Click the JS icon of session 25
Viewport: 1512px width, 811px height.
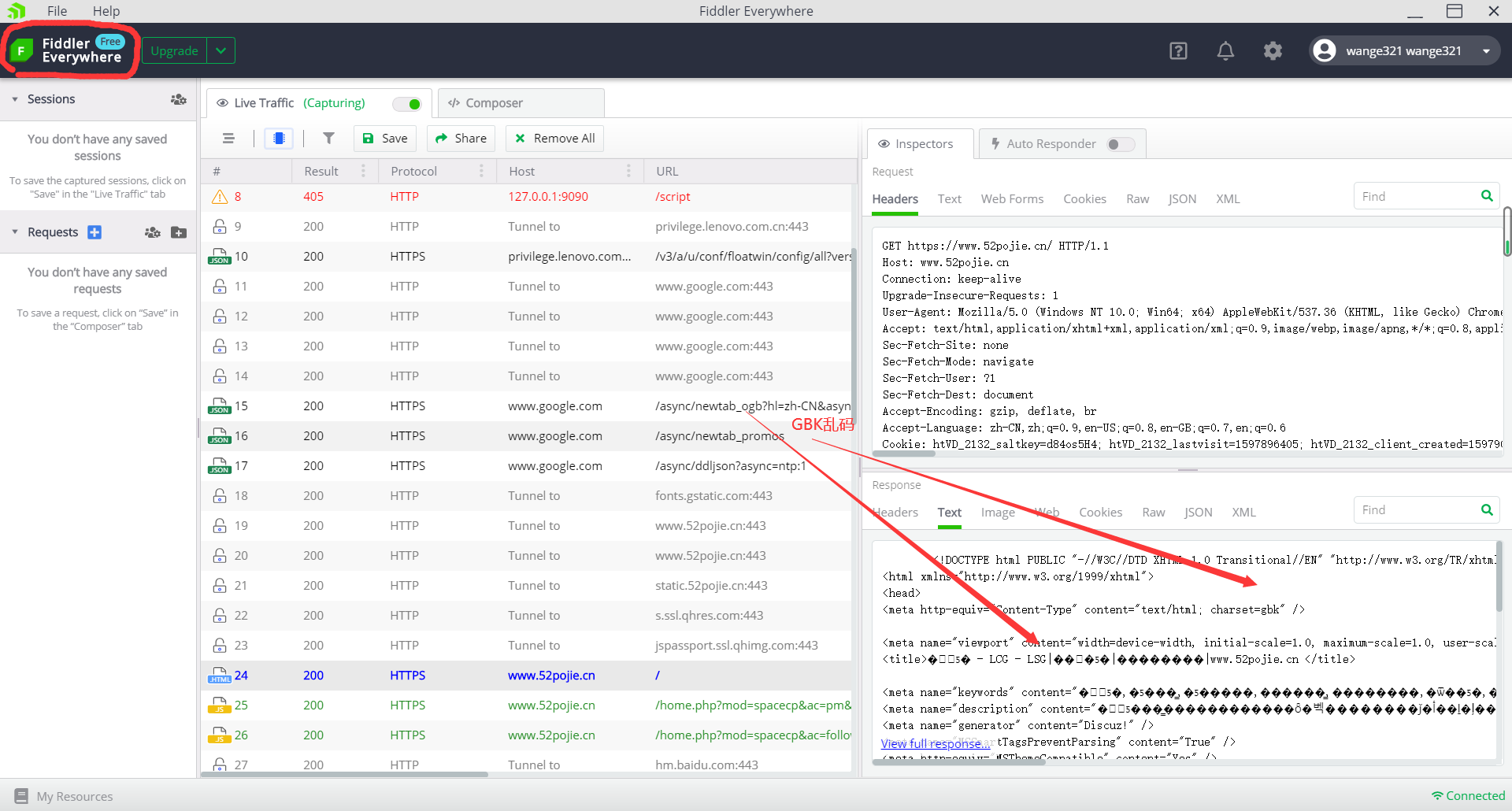pyautogui.click(x=220, y=705)
